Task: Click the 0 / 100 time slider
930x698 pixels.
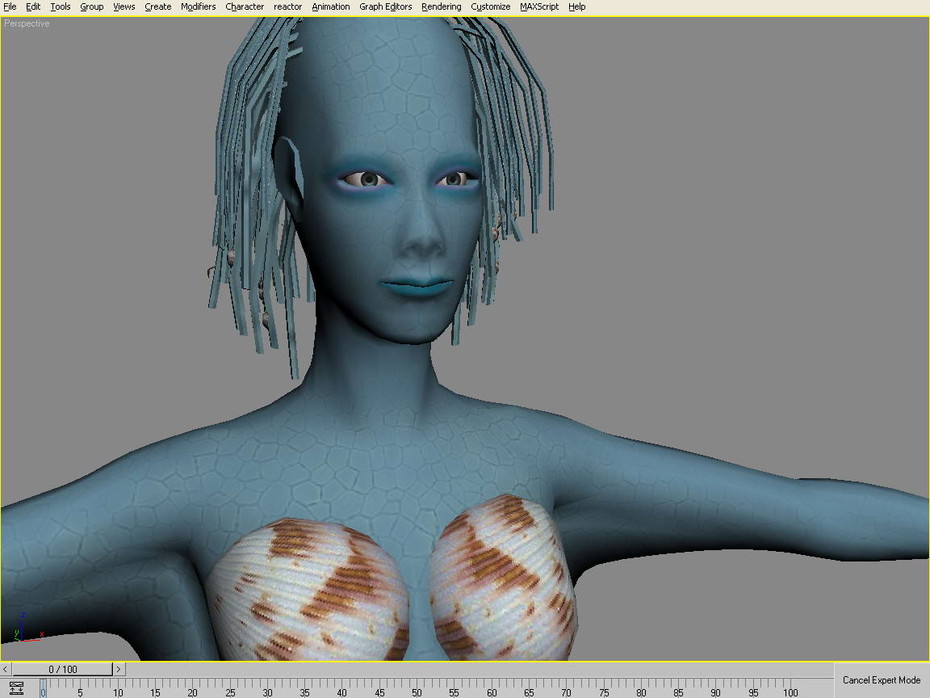Action: [62, 669]
